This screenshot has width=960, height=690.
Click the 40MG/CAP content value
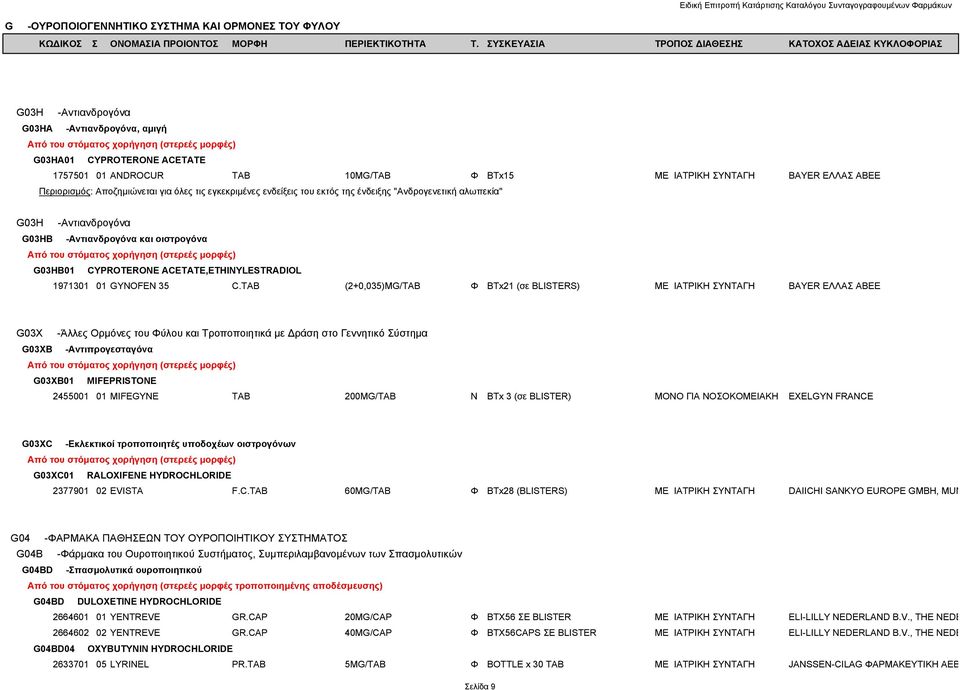click(x=368, y=633)
